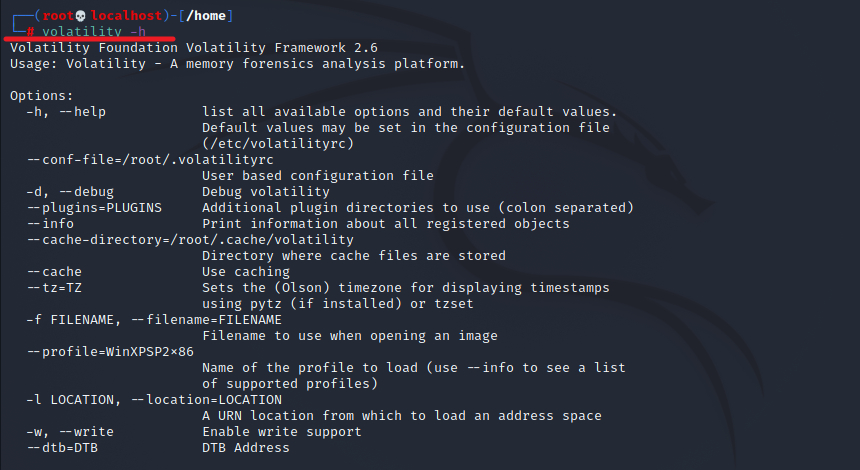The width and height of the screenshot is (860, 470).
Task: Click the '--tz=TZ' timezone option
Action: click(x=53, y=288)
